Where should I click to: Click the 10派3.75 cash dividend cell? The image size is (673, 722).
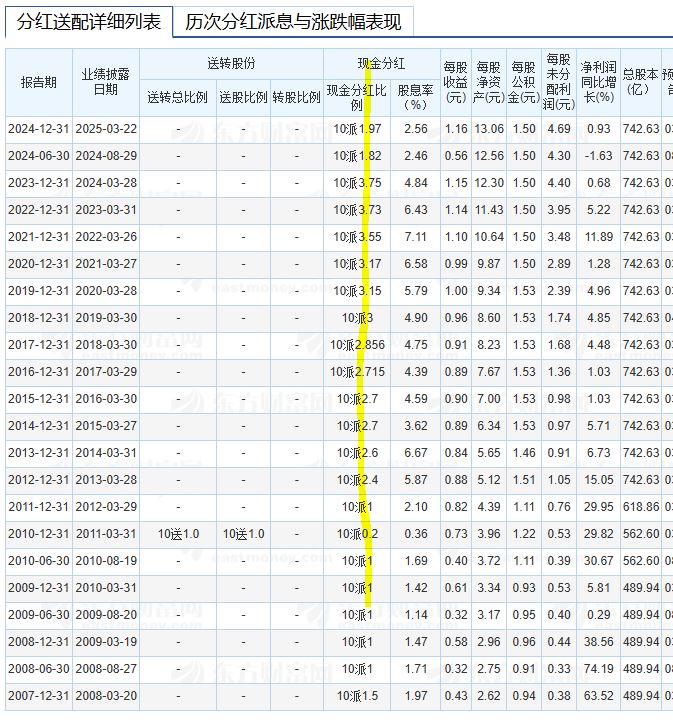coord(357,183)
